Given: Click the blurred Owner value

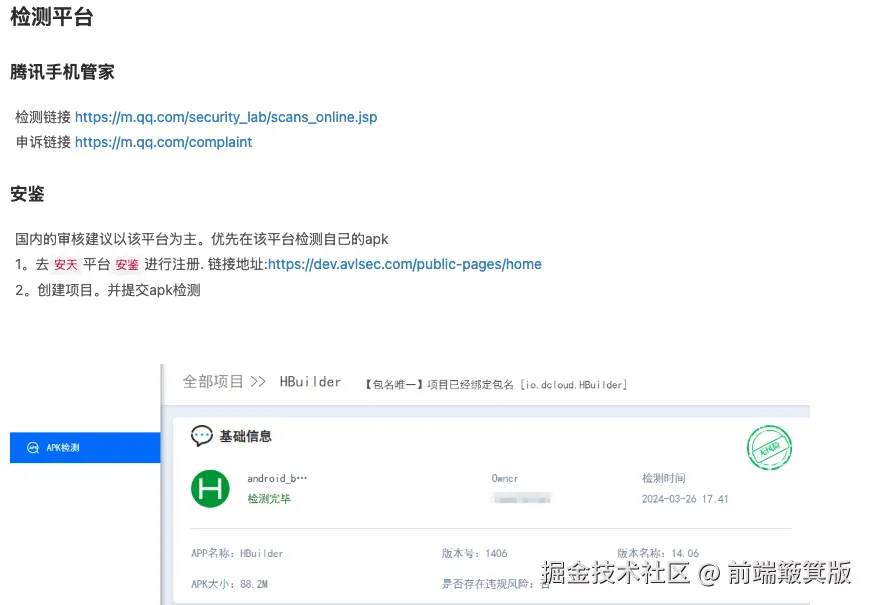Looking at the screenshot, I should (522, 498).
